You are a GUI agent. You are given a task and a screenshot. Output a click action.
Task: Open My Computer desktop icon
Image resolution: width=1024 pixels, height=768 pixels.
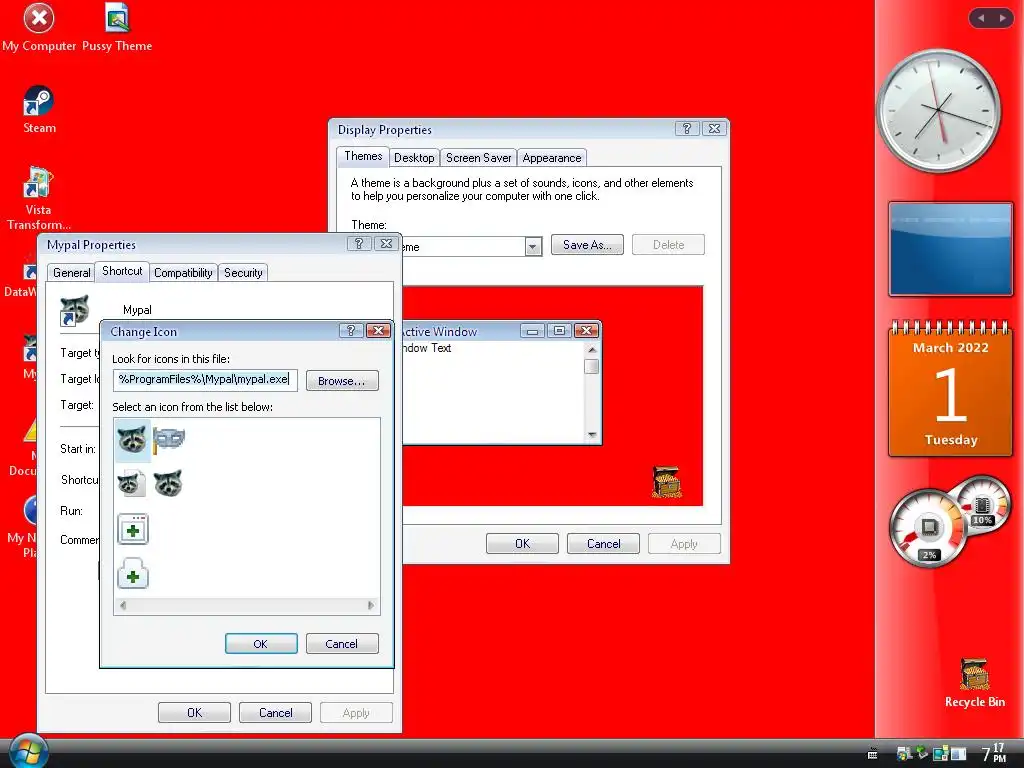coord(39,28)
